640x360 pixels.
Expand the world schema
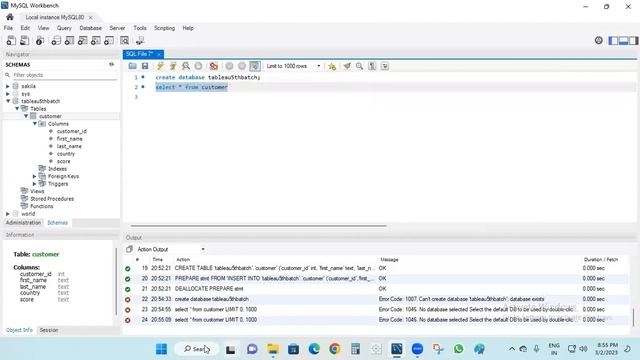tap(8, 213)
